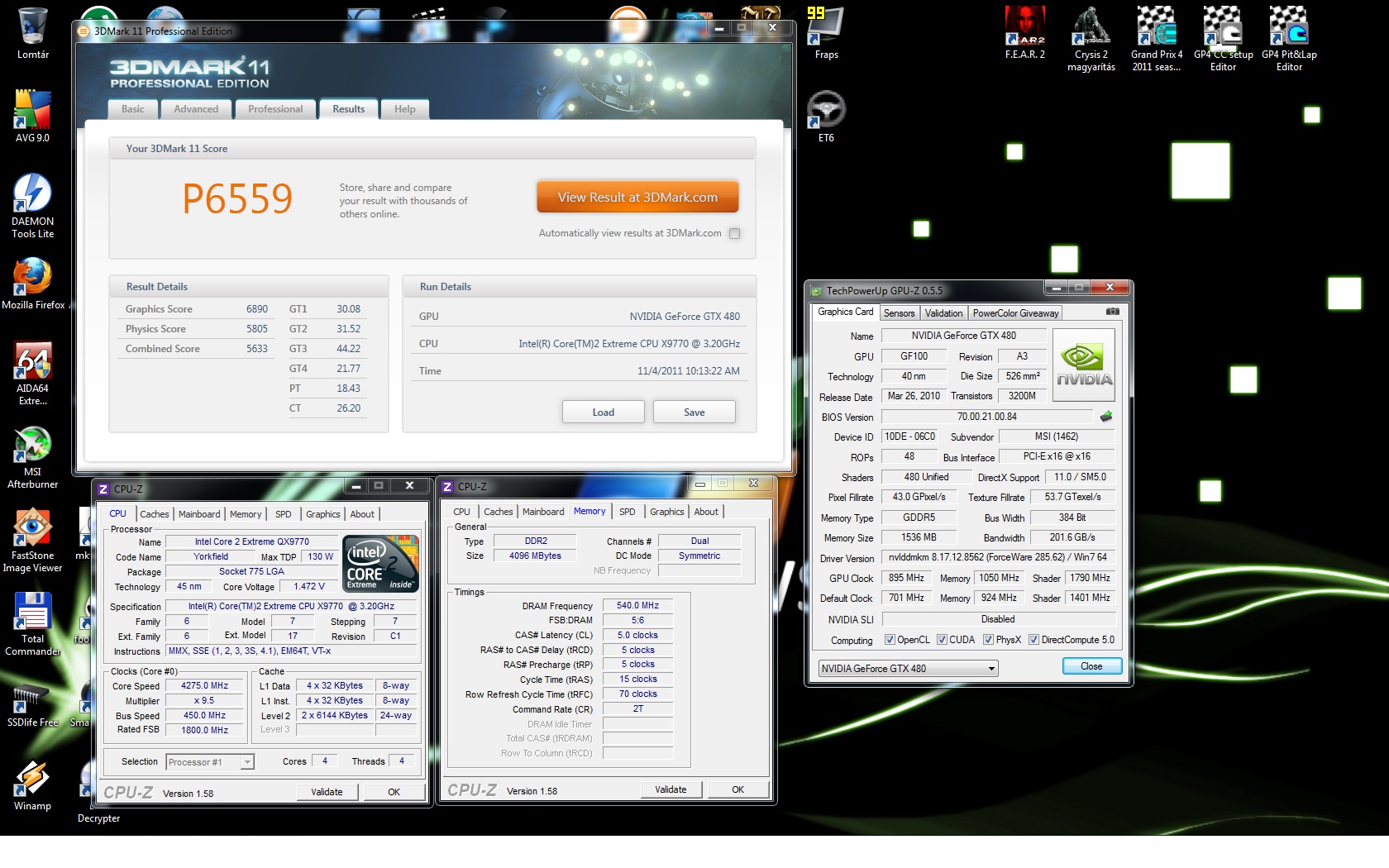Click the Time value 11/4/2011 10:13:22 AM
The width and height of the screenshot is (1389, 868).
688,371
